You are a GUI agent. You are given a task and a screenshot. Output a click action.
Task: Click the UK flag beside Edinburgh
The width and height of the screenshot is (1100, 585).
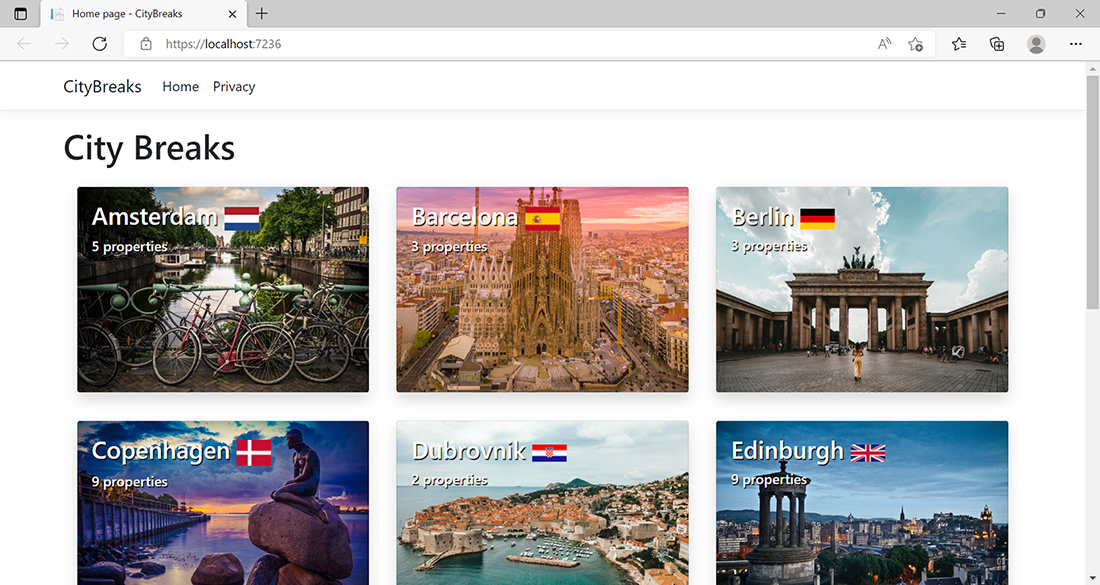[x=868, y=453]
